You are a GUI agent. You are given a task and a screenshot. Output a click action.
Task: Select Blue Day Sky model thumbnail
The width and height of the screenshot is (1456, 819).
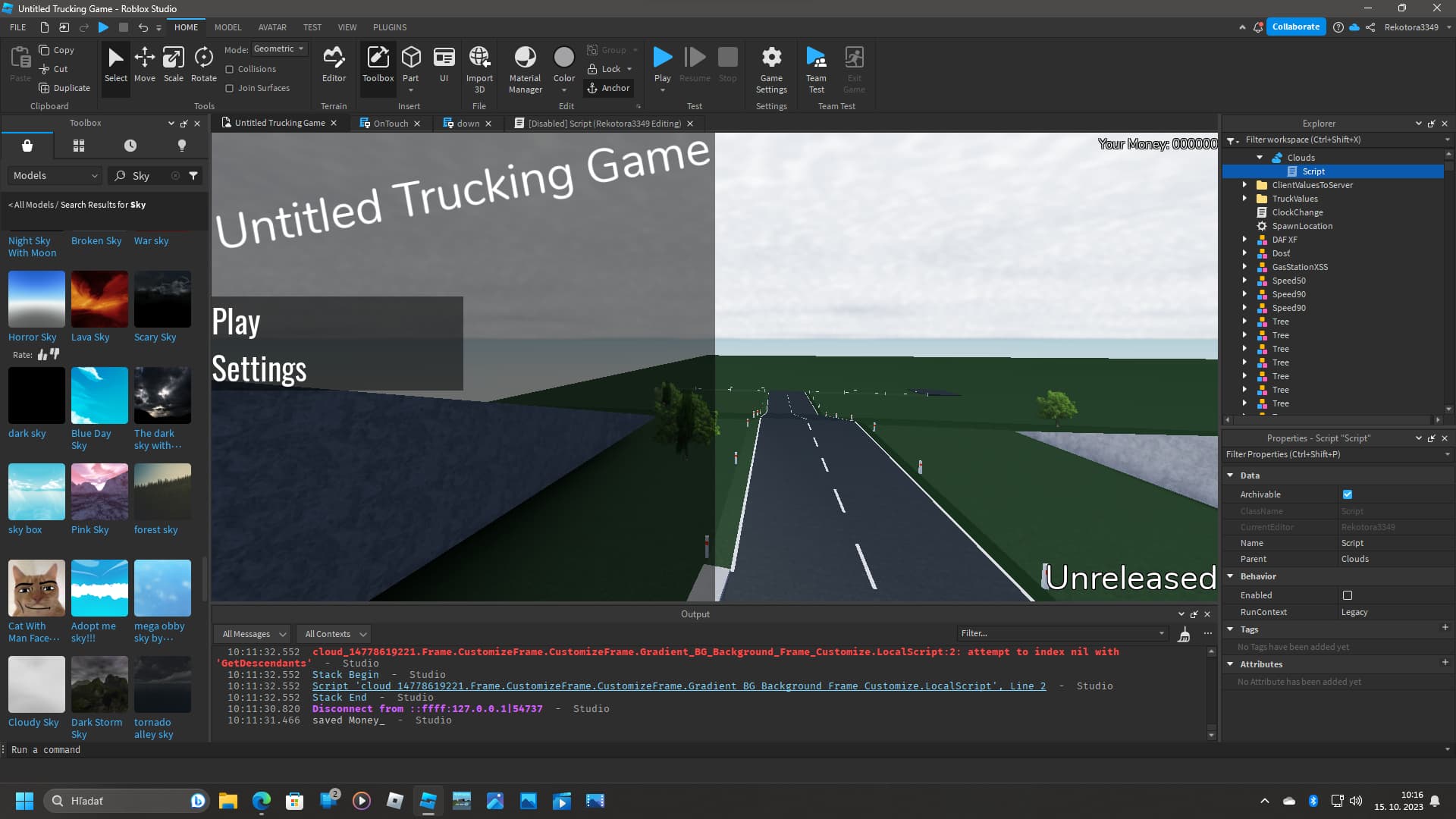[x=99, y=396]
